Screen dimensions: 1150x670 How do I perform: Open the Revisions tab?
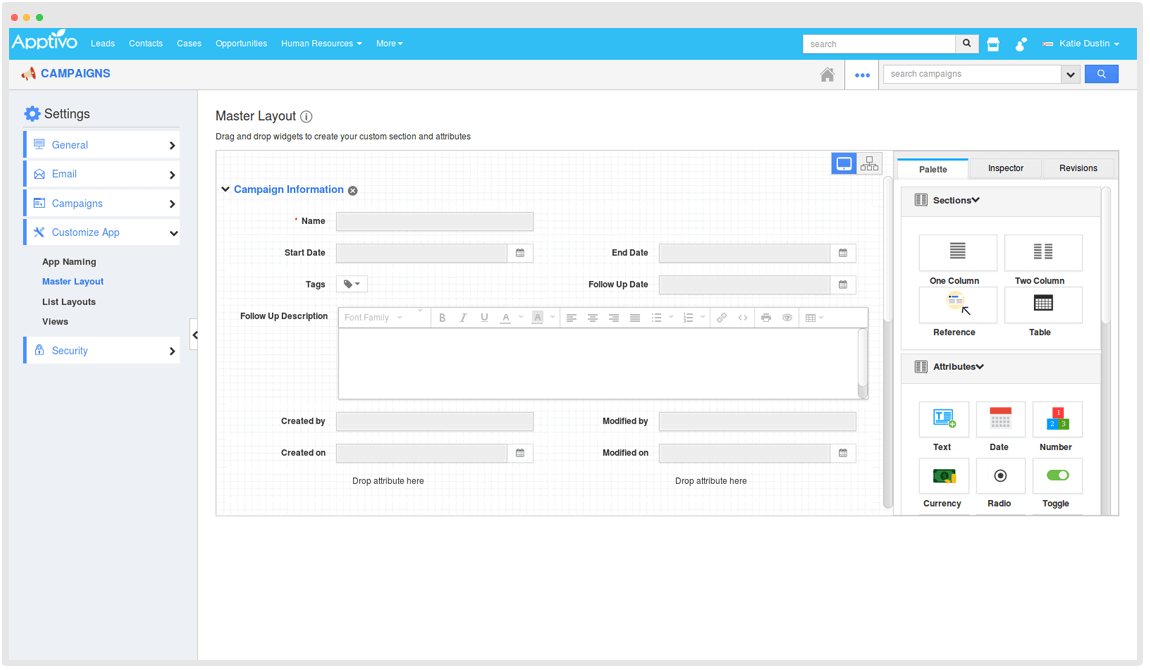tap(1078, 168)
